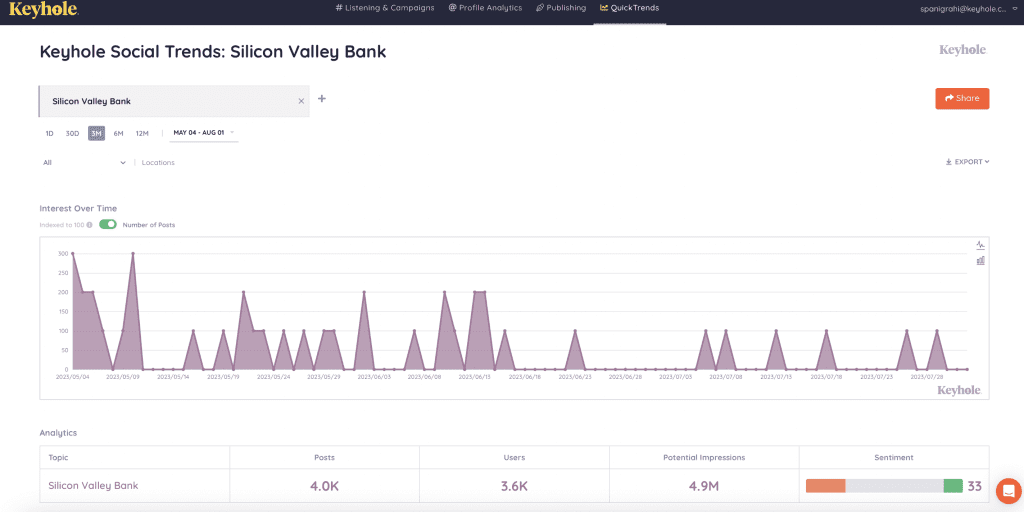Go to the Publishing section

561,8
